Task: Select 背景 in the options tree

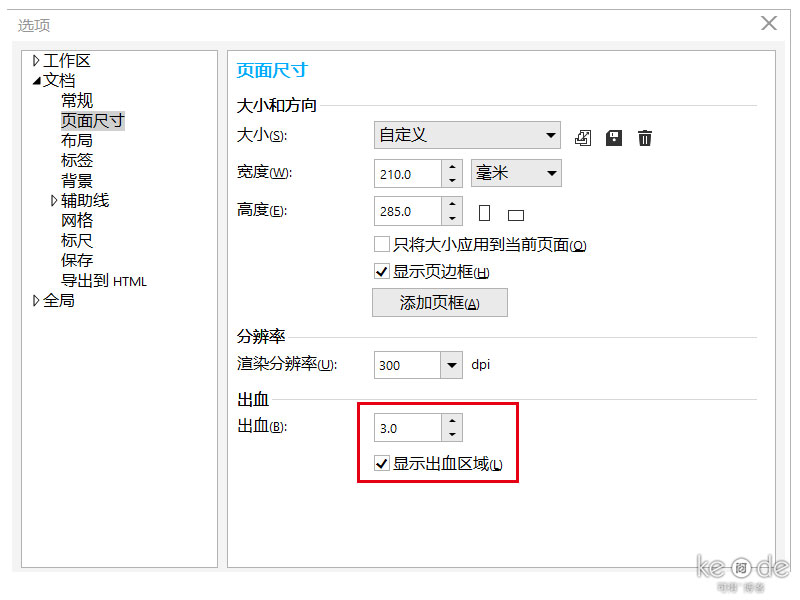Action: [76, 180]
